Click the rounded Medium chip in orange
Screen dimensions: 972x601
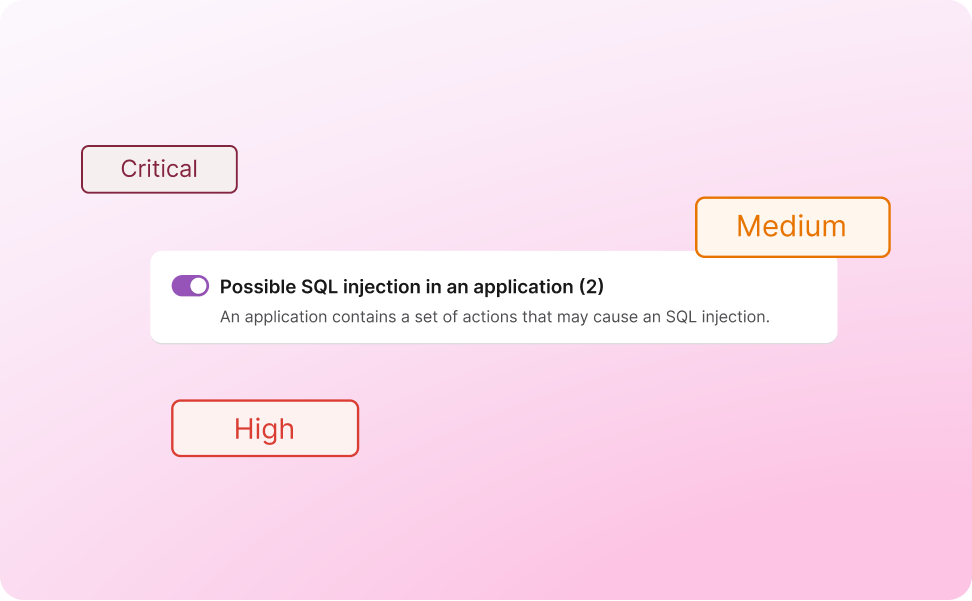[x=792, y=227]
